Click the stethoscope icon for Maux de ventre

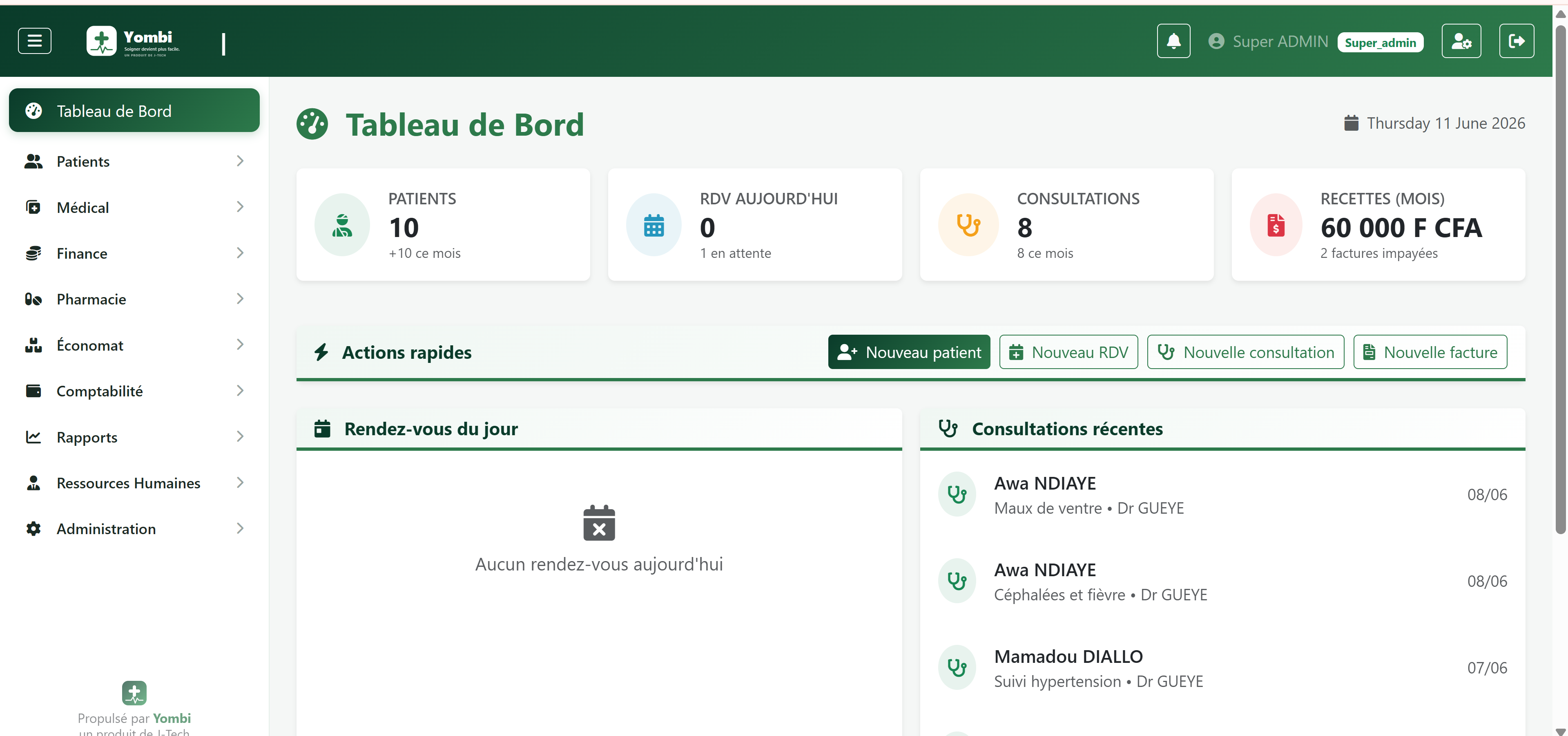[x=957, y=494]
